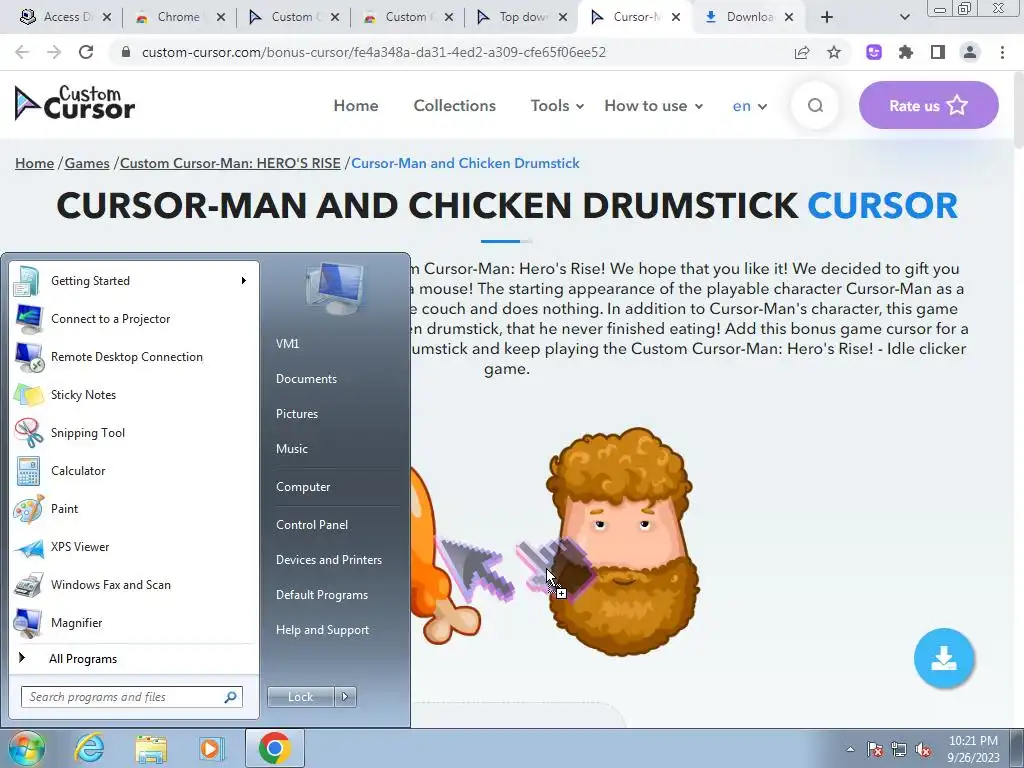This screenshot has width=1024, height=768.
Task: Click the Custom Cursor site logo
Action: tap(74, 104)
